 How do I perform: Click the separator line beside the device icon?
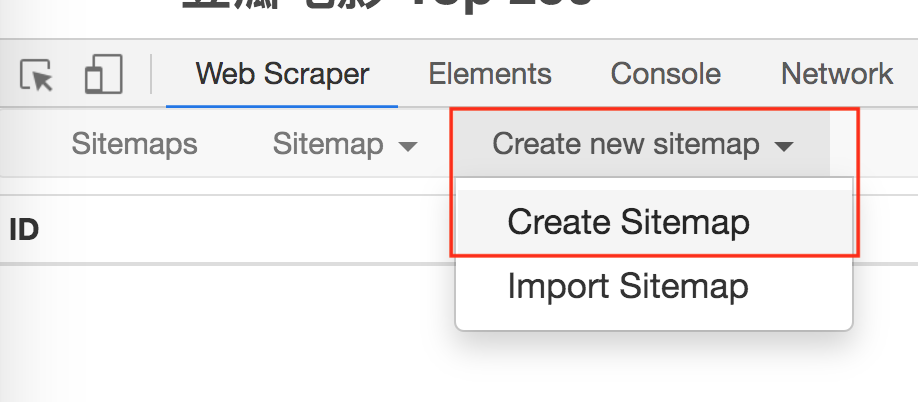[151, 74]
